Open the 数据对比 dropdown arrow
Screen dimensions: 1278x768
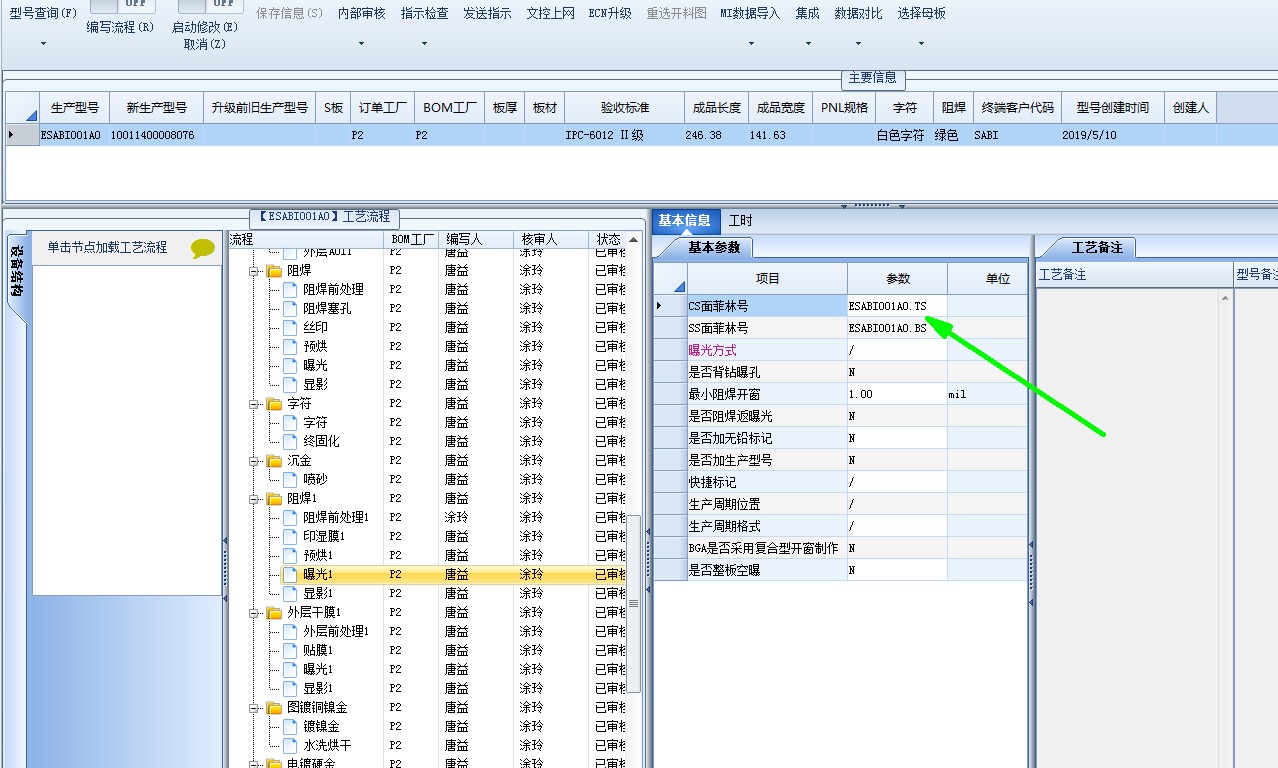(858, 44)
